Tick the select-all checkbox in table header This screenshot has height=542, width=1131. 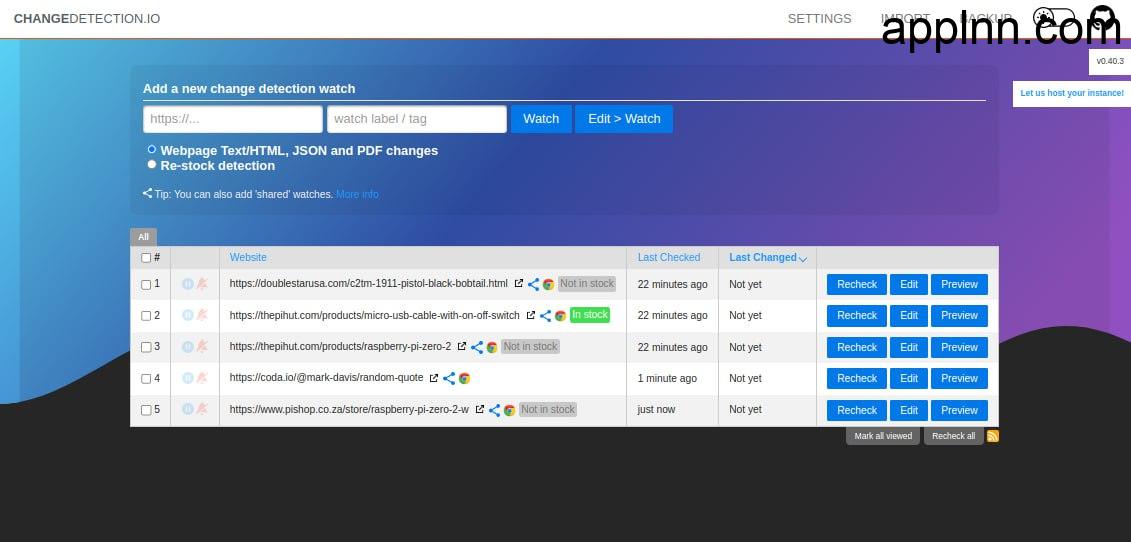tap(146, 258)
